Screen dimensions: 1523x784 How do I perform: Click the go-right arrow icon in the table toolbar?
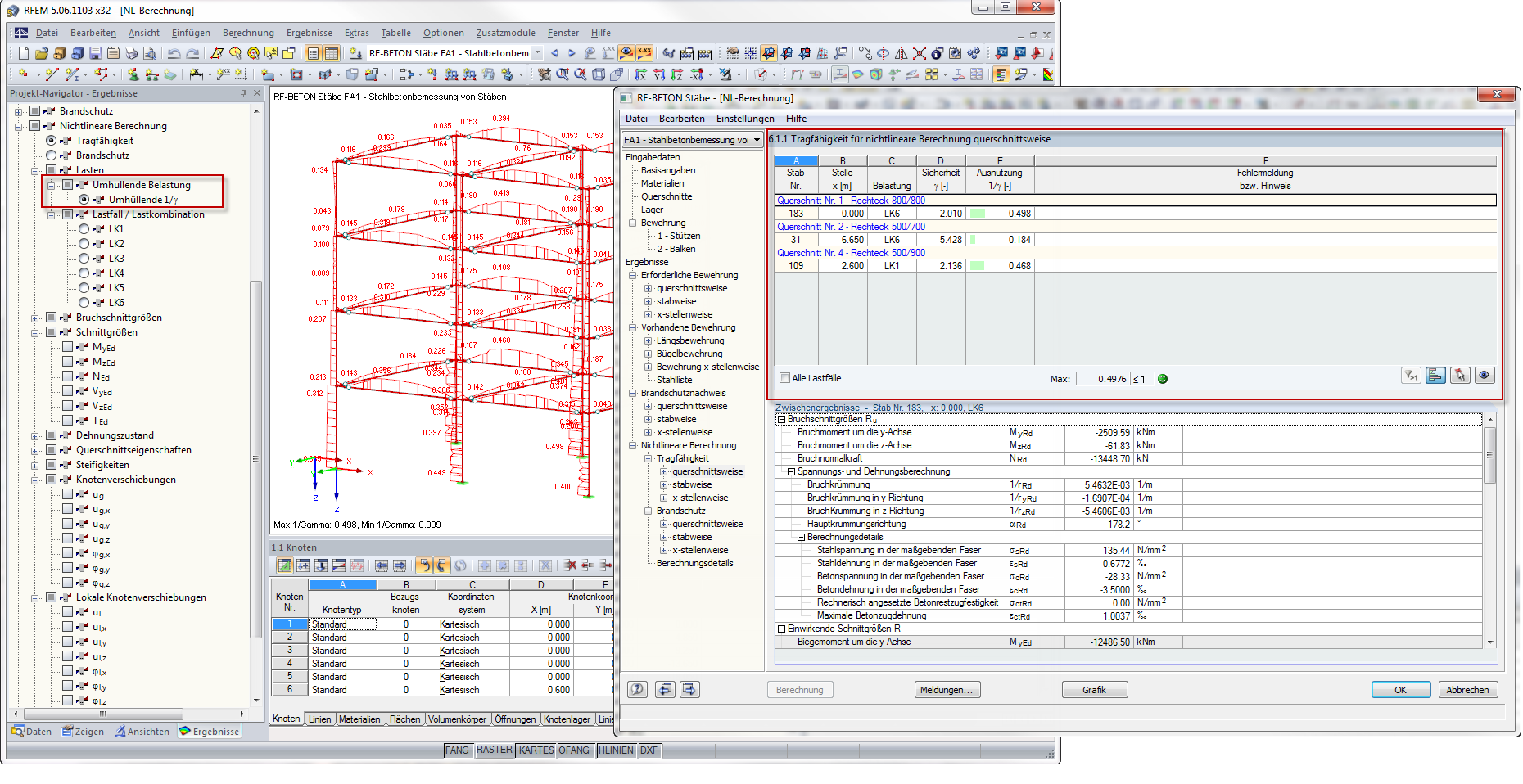point(400,565)
